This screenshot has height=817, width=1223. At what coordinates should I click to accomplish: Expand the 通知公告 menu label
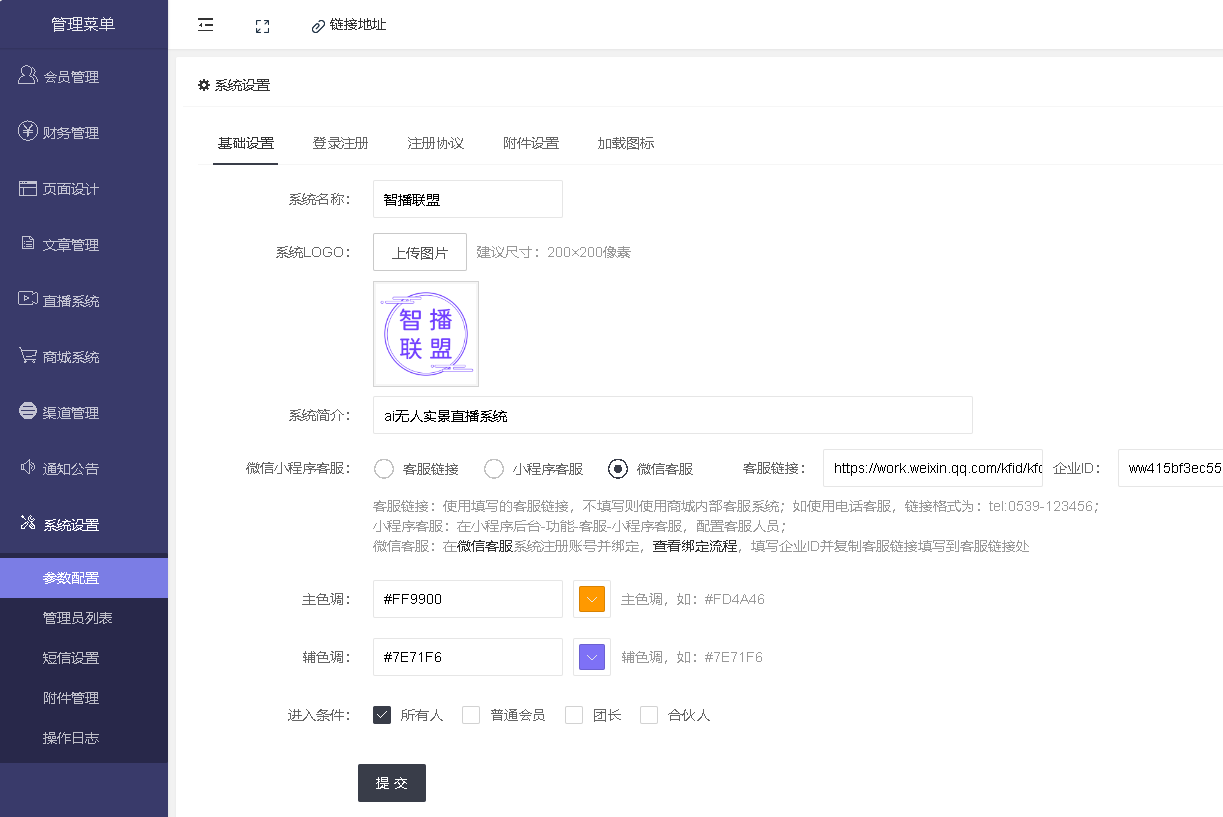point(71,469)
